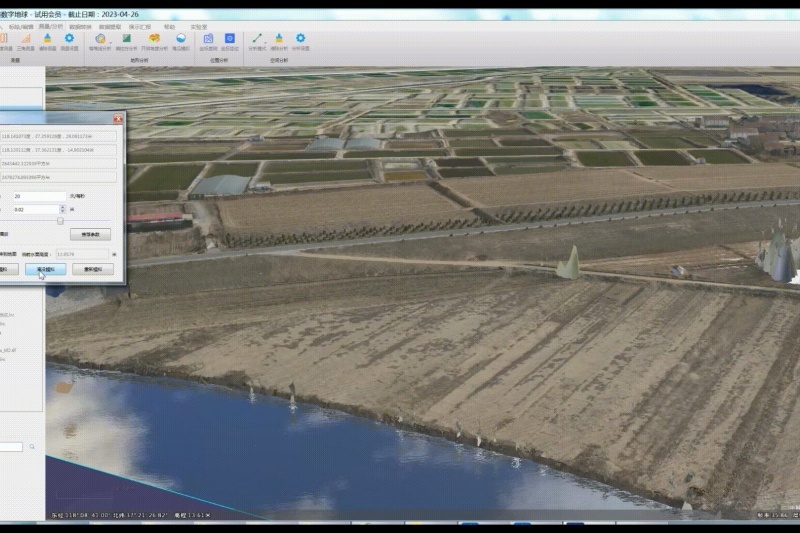This screenshot has width=800, height=533.
Task: Select the green line analysis icon in 空间分析
Action: click(x=257, y=40)
